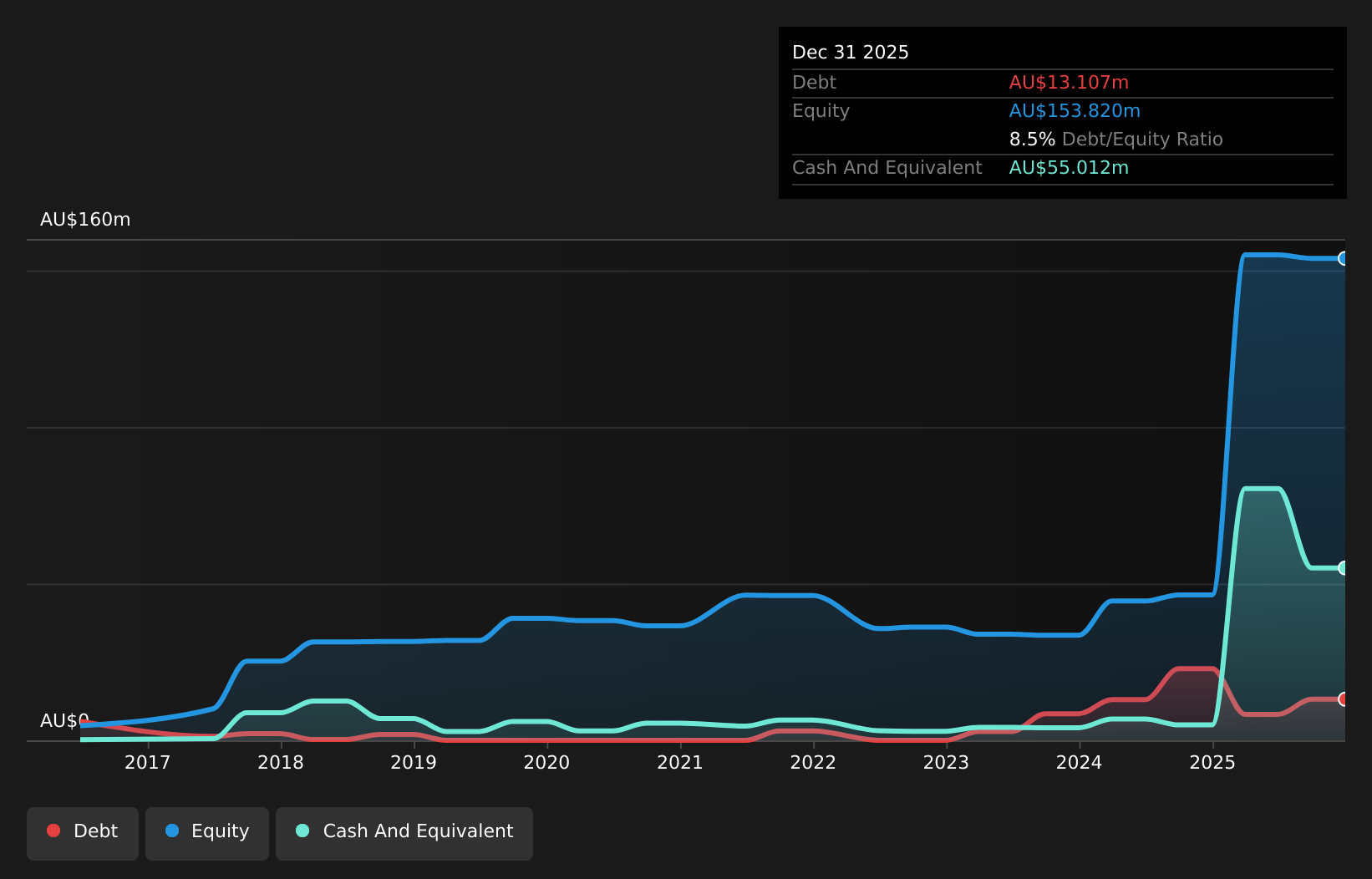
Task: Click the 2019 x-axis label
Action: pos(414,762)
